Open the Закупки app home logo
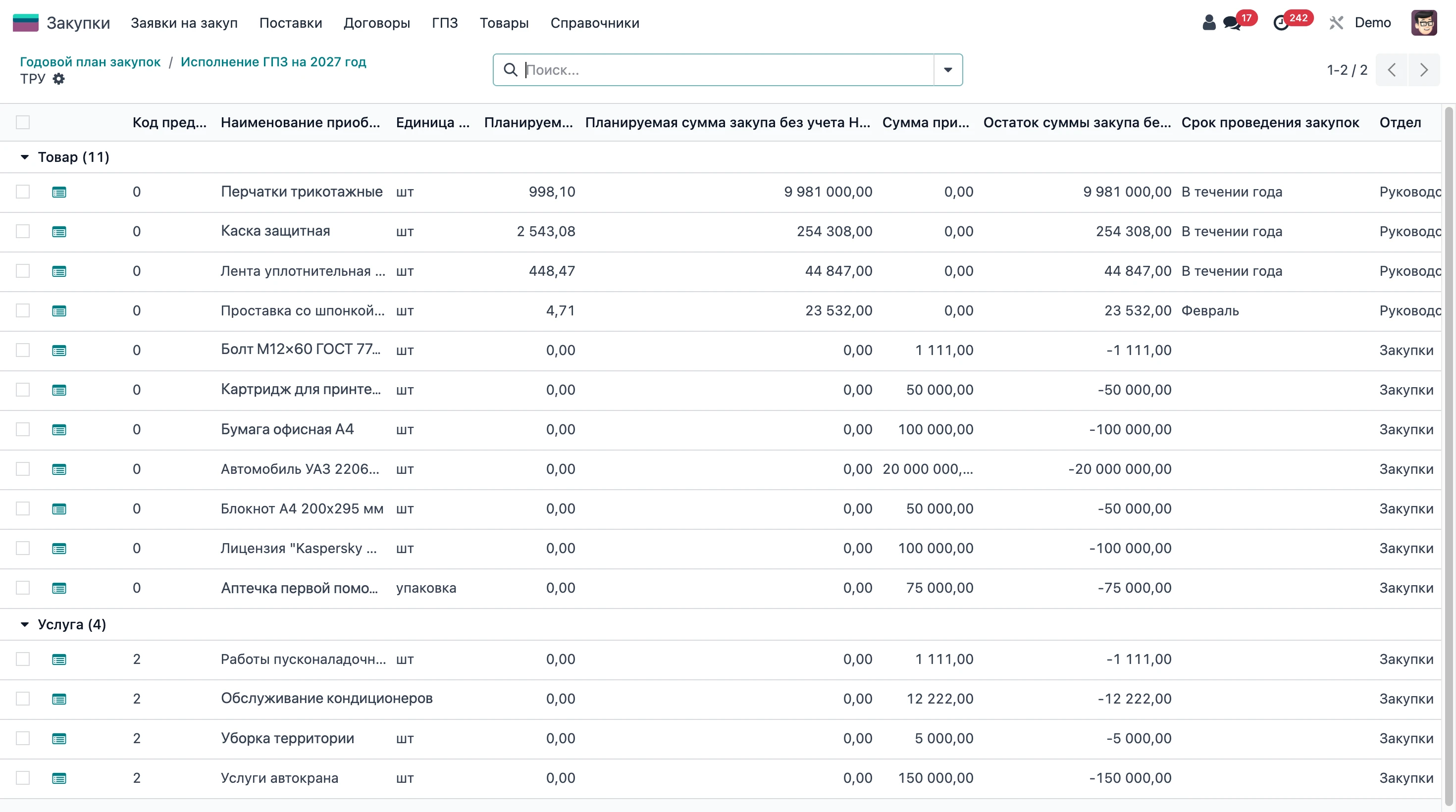 [25, 23]
